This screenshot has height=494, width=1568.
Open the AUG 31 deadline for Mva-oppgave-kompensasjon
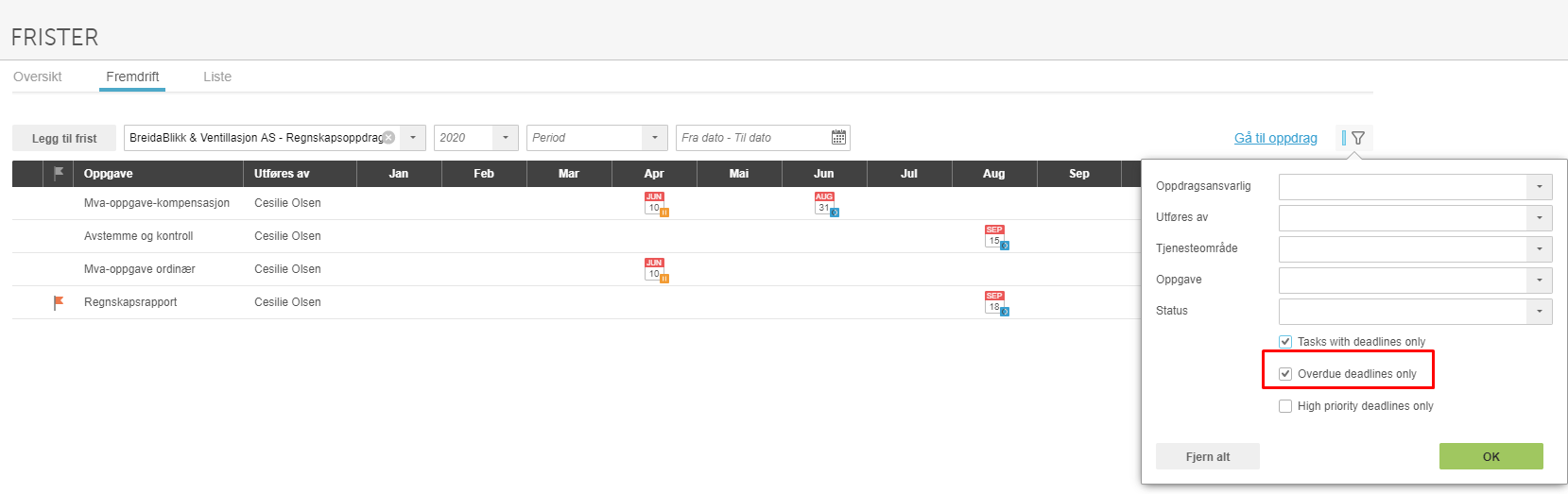826,204
